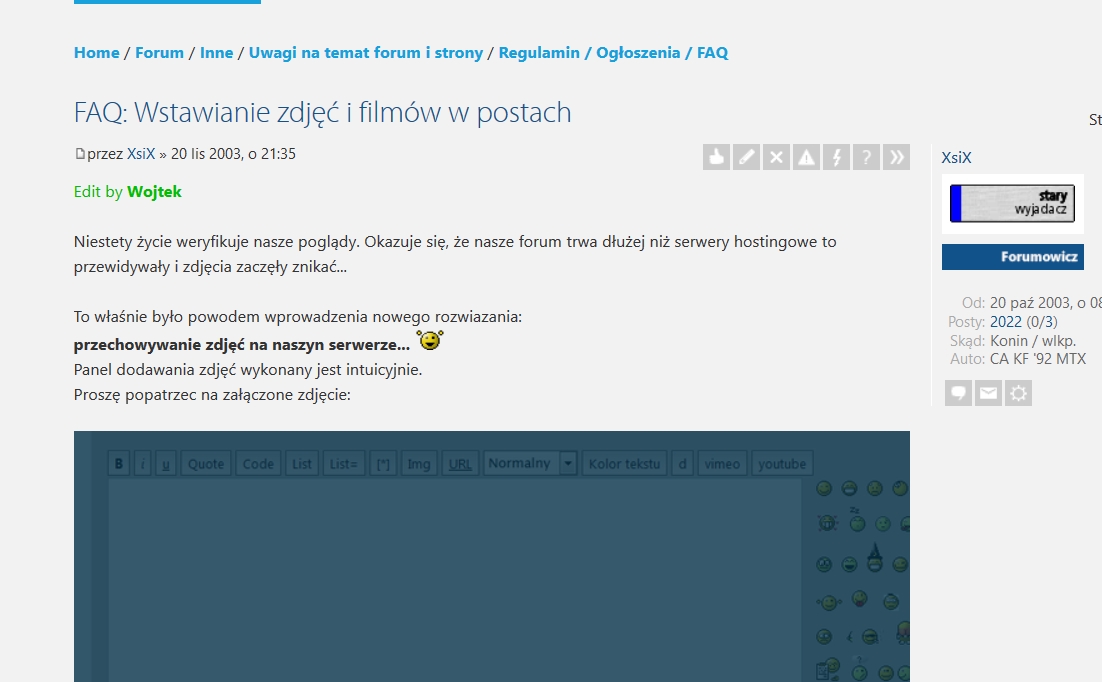Click the "stary wyjadacz" rank image

1012,203
